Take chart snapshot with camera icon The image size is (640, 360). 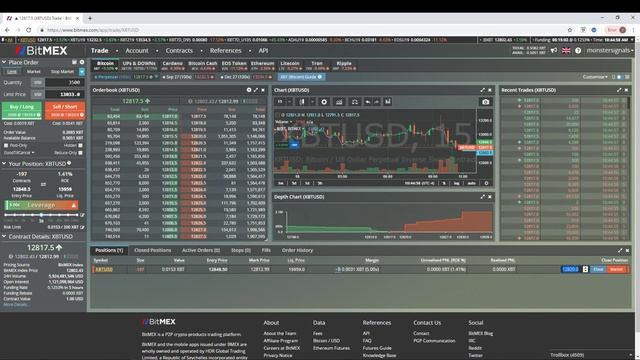tap(485, 102)
